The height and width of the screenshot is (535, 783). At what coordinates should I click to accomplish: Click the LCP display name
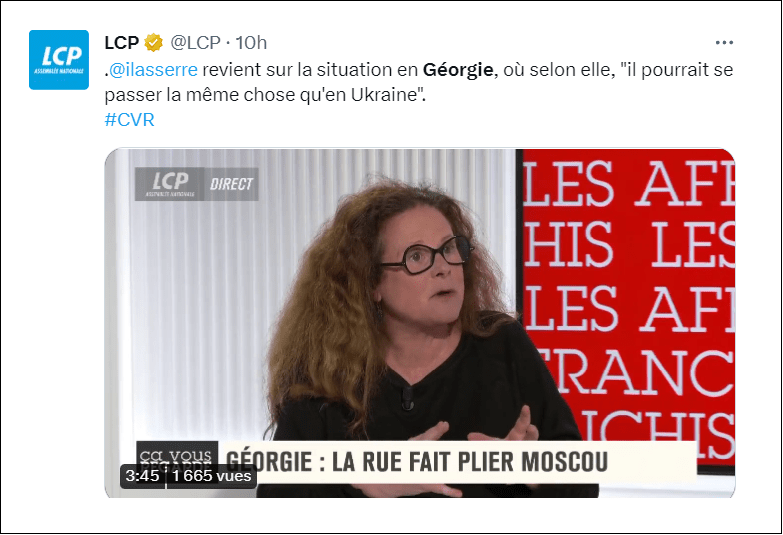point(121,43)
